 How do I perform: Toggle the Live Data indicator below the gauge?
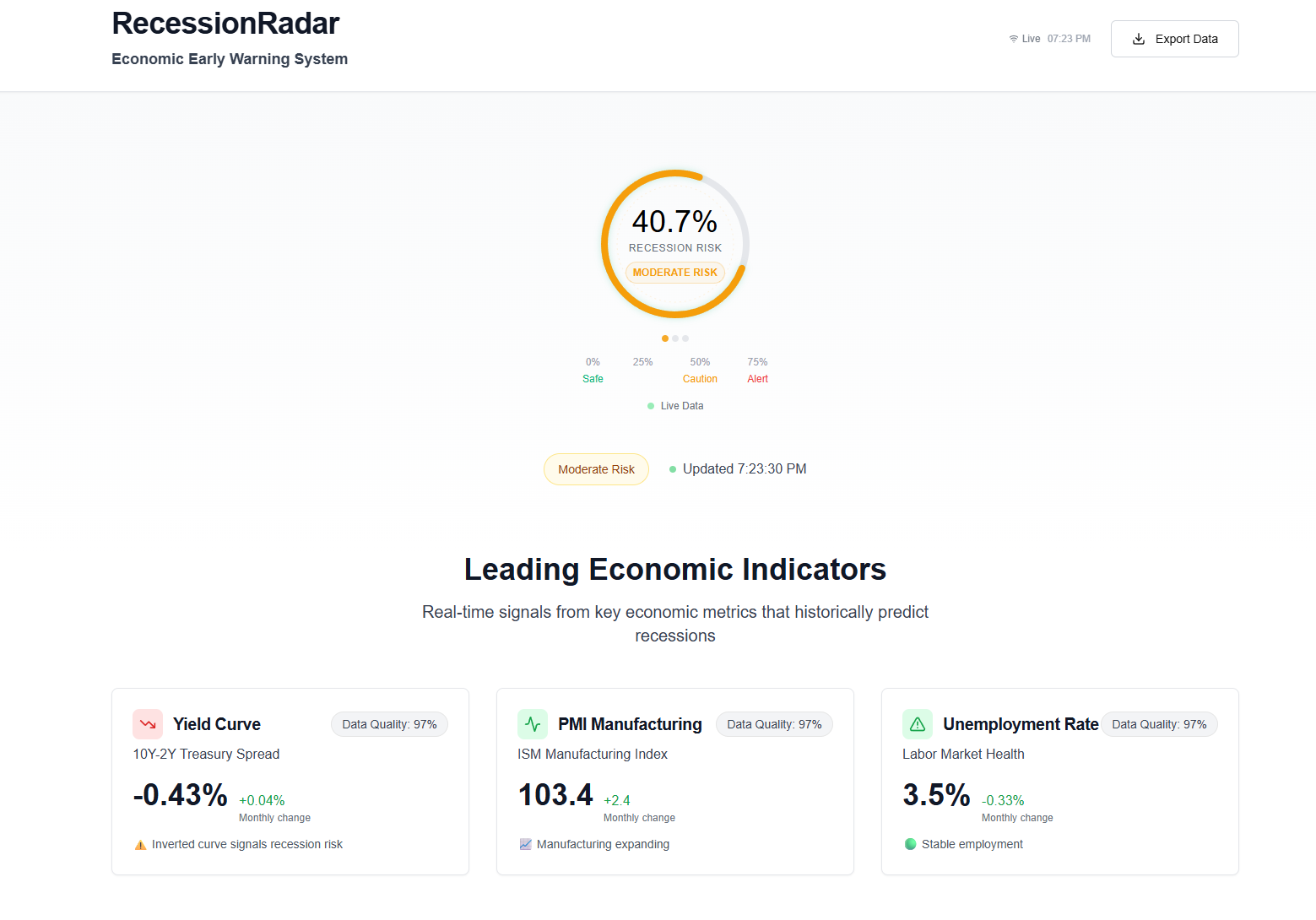pyautogui.click(x=675, y=406)
